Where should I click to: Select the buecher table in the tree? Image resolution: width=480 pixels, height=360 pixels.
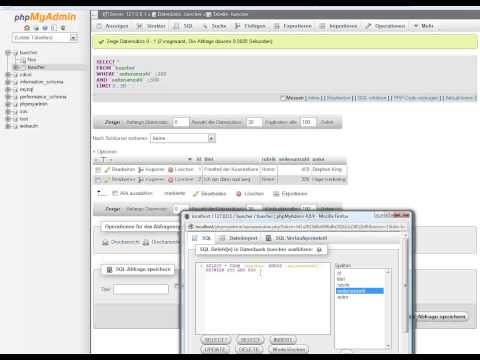click(x=36, y=67)
